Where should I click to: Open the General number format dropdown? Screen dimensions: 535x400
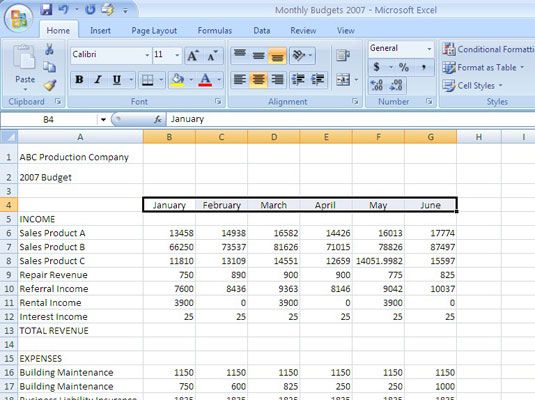coord(429,49)
